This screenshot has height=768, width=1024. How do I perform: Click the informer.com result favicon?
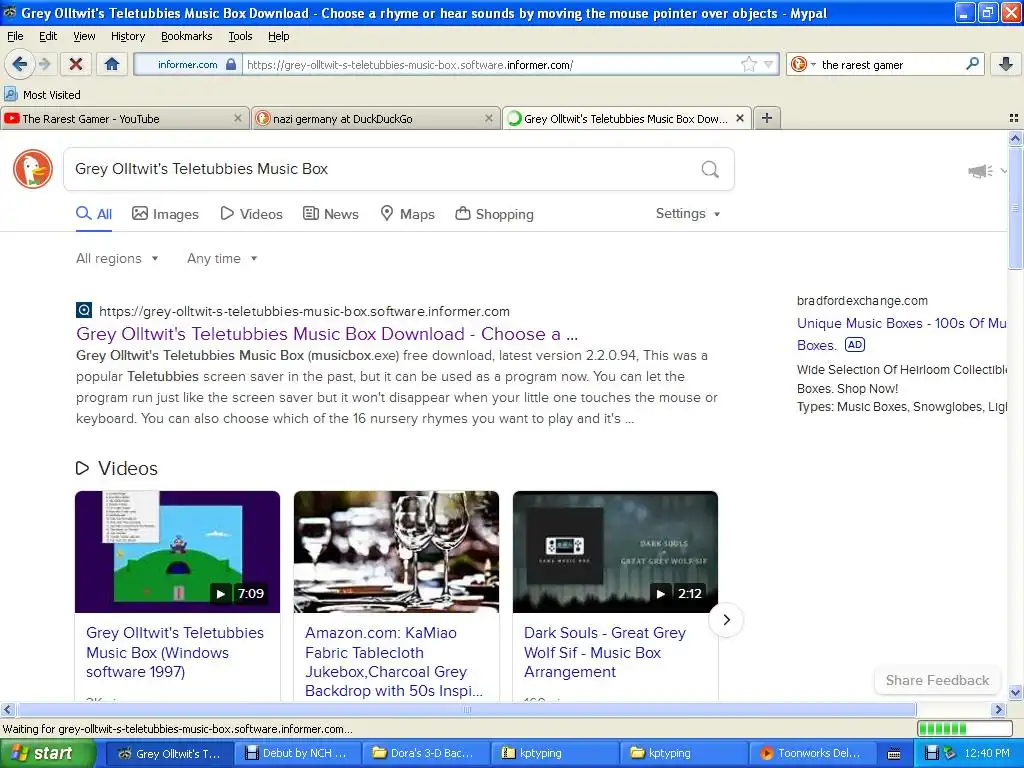pos(84,310)
